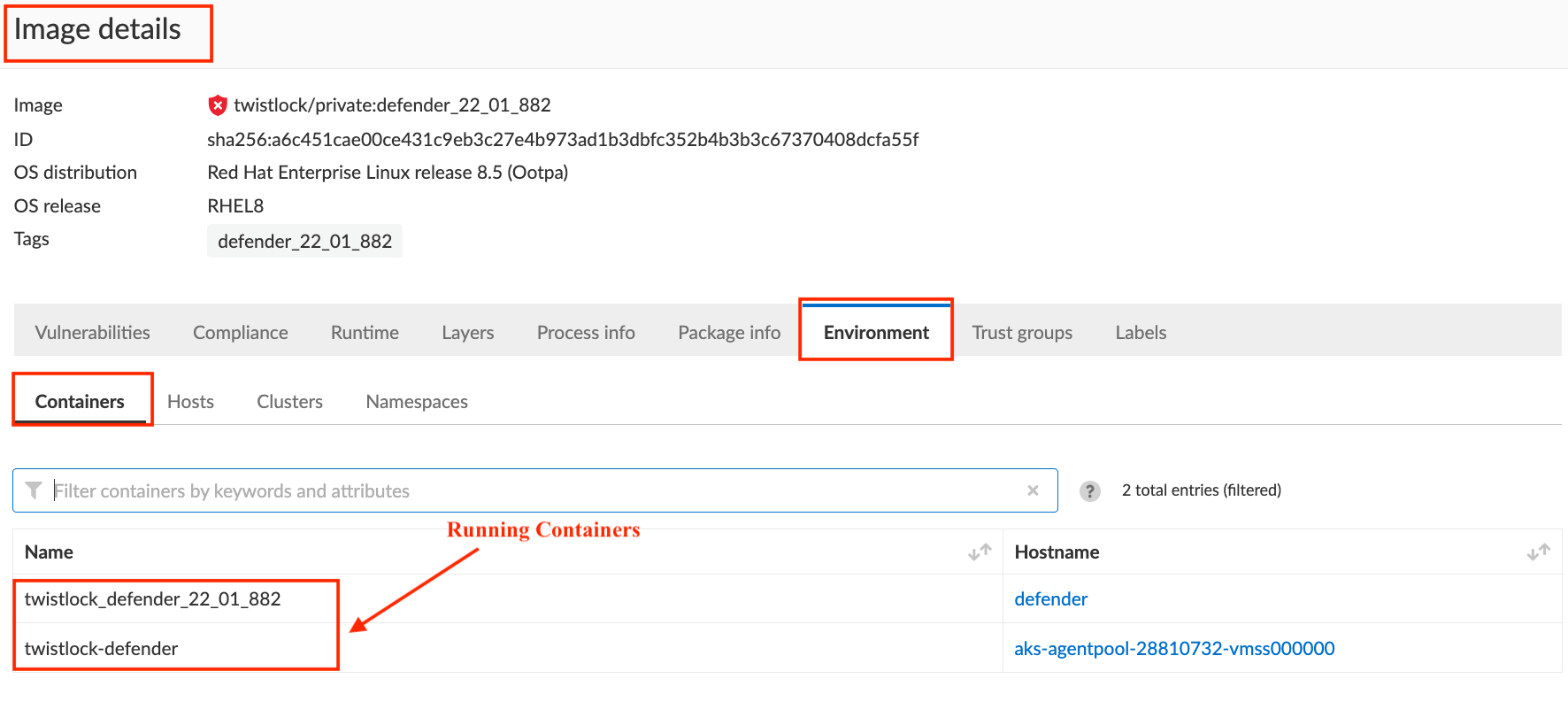Open the defender hostname link
Viewport: 1568px width, 702px height.
pos(1050,599)
